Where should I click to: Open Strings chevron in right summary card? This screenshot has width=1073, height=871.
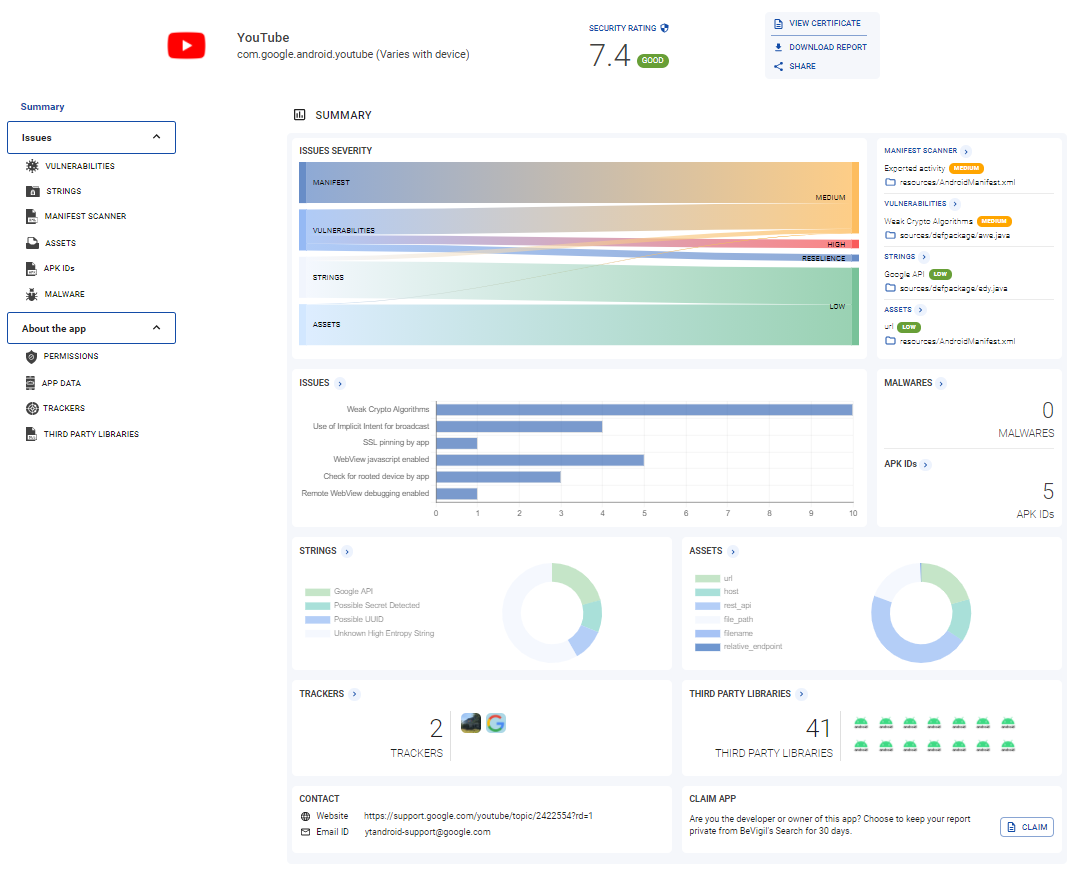924,257
